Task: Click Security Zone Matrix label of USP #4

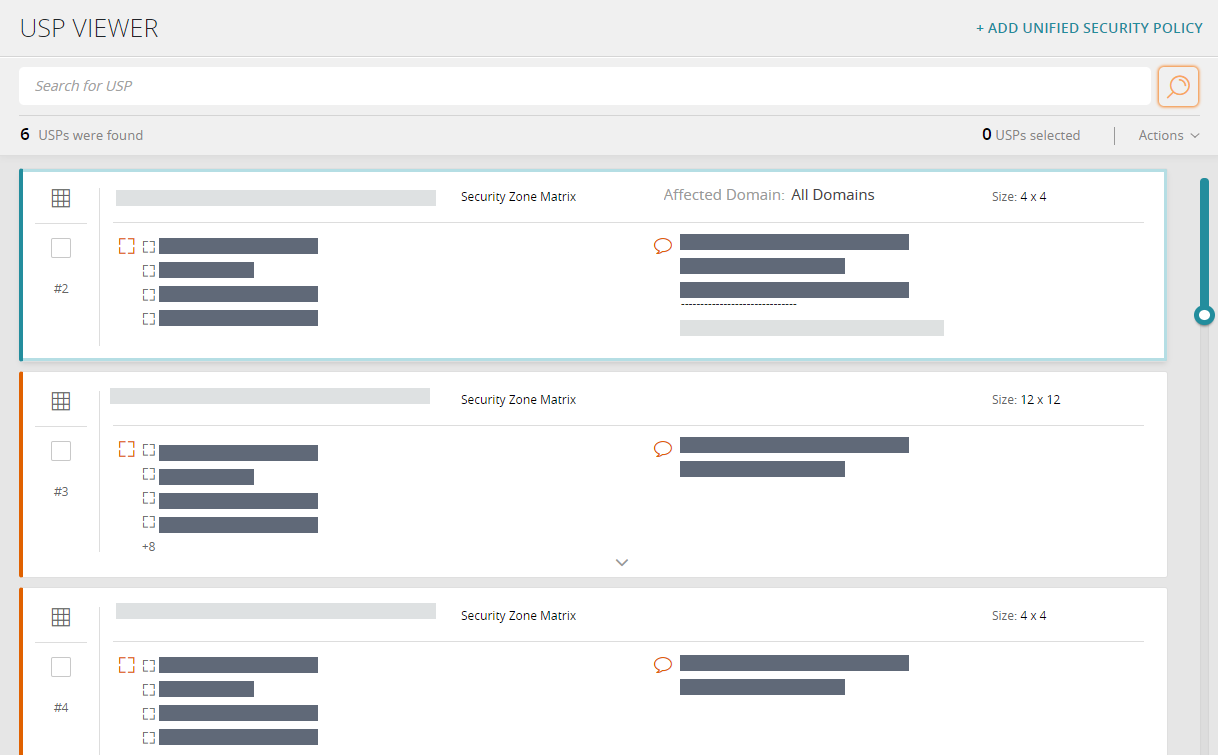Action: (x=518, y=616)
